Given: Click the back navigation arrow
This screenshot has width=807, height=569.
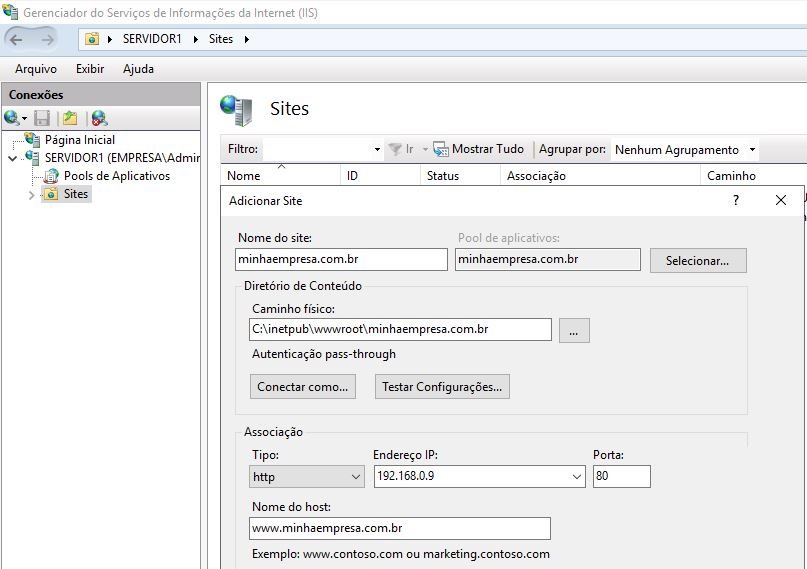Looking at the screenshot, I should [16, 40].
